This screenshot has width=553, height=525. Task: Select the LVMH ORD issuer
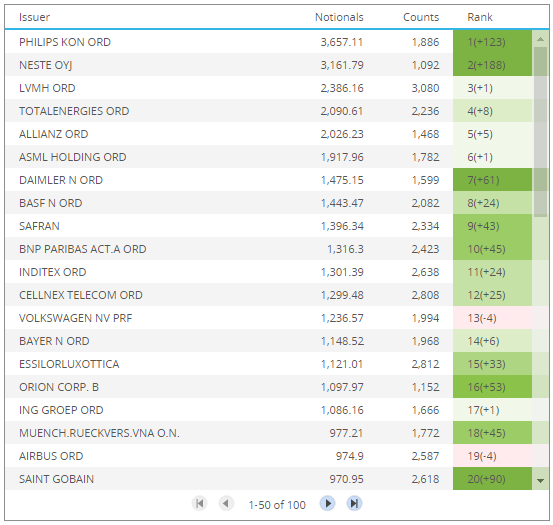[47, 88]
